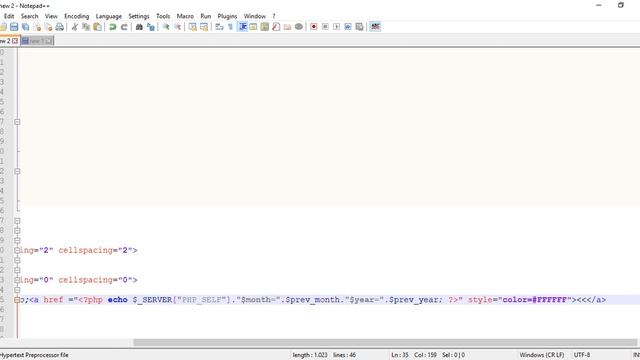Click the echo keyword in code

[118, 300]
